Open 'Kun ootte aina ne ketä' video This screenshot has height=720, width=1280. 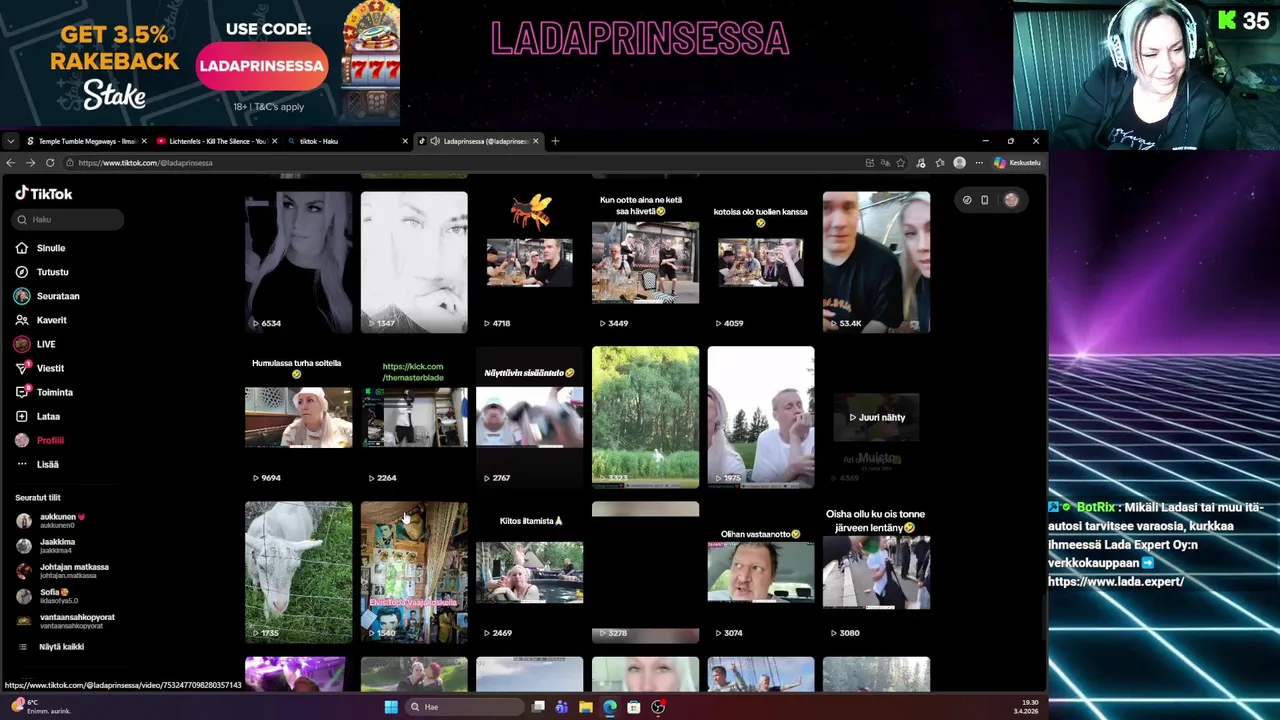click(645, 262)
